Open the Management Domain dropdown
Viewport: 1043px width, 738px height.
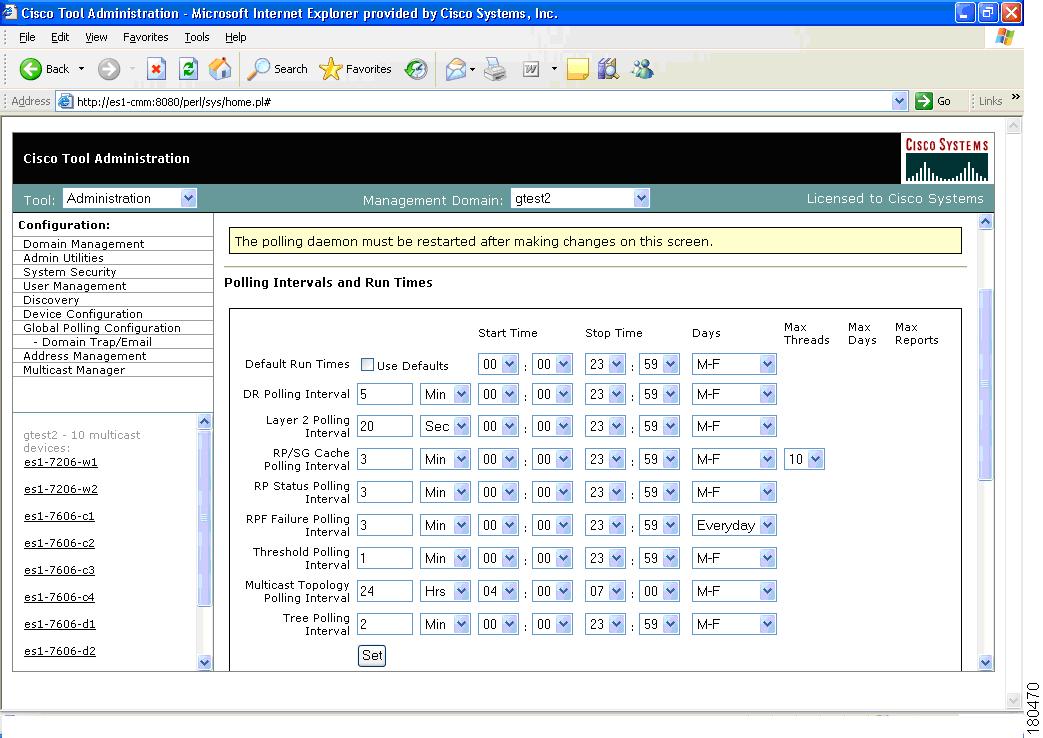coord(580,198)
